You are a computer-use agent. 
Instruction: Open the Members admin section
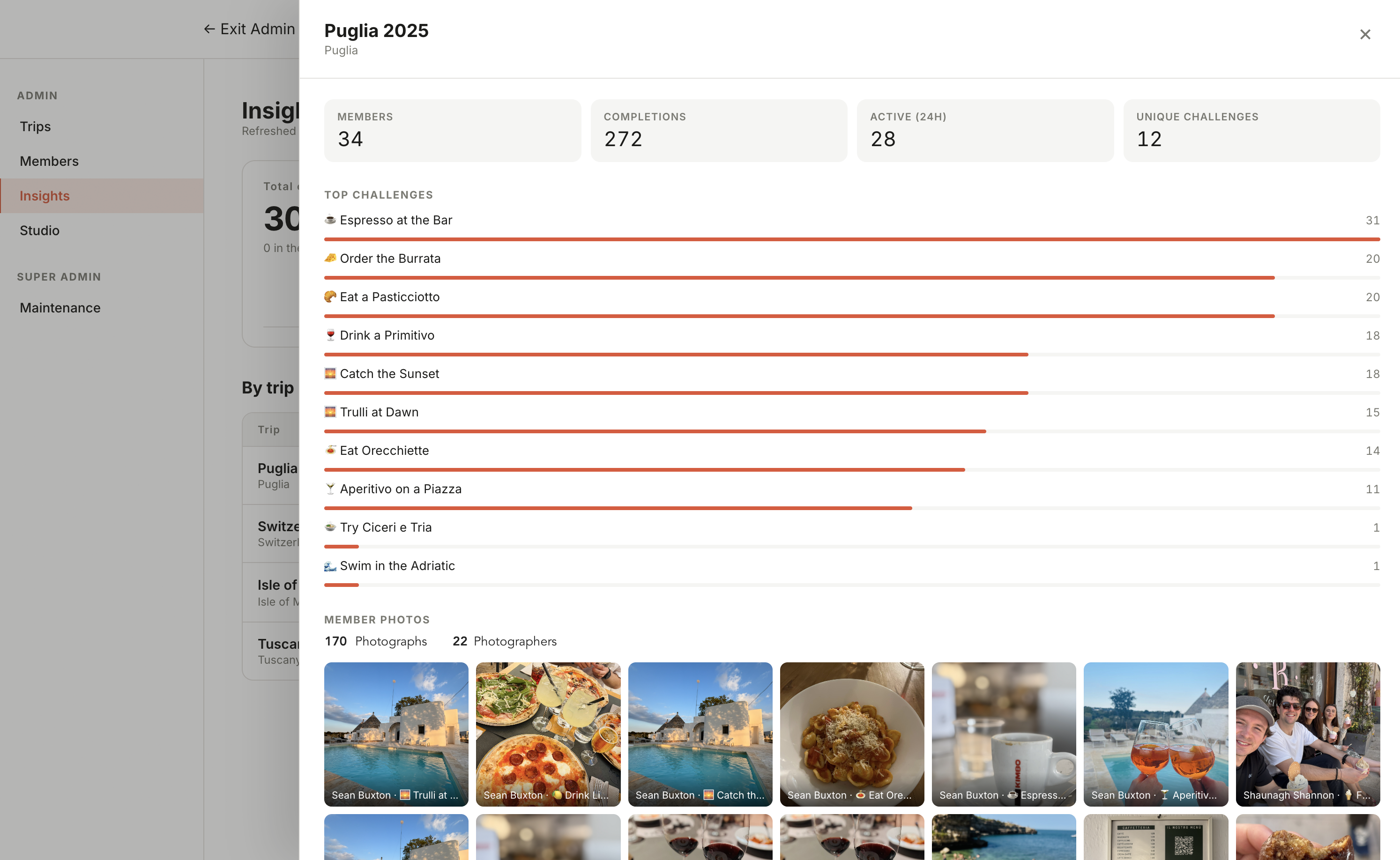pos(49,161)
